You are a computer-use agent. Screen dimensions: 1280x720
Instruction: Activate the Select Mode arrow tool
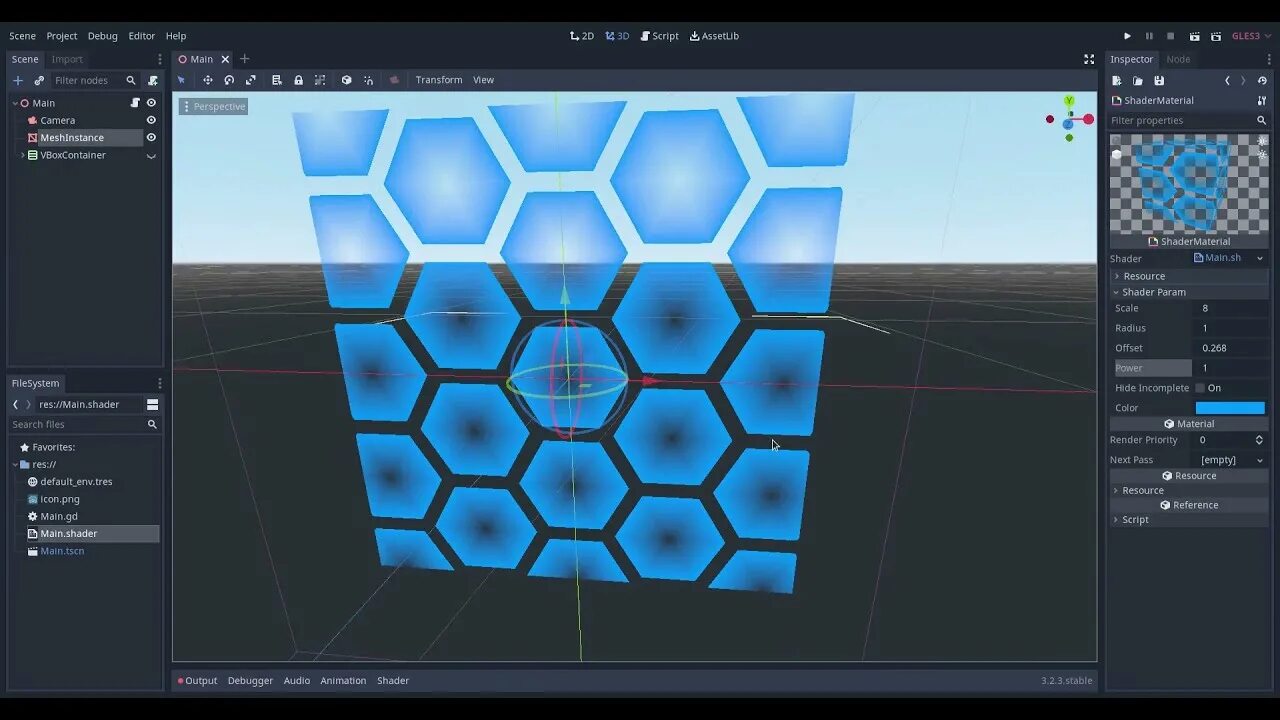[x=182, y=80]
